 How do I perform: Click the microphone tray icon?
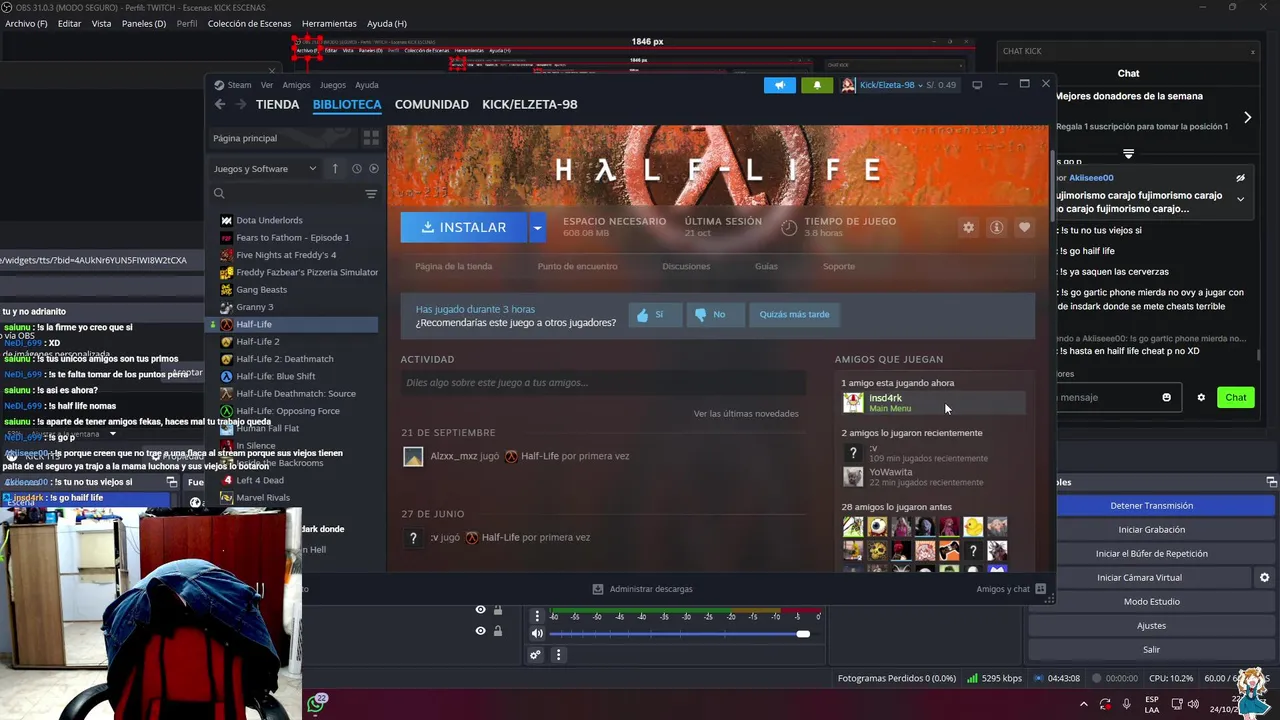1126,704
